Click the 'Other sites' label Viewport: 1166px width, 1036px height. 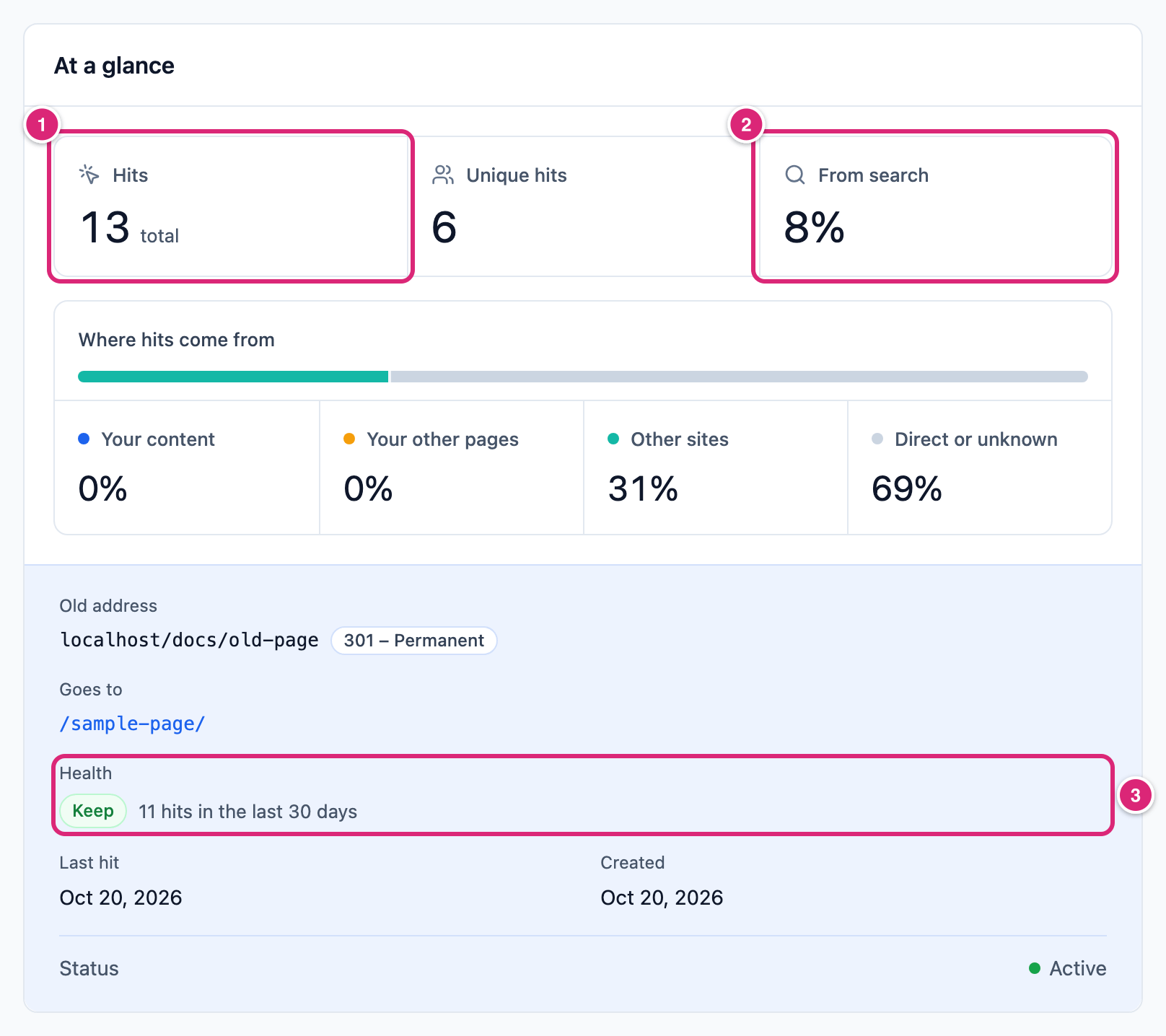coord(680,439)
